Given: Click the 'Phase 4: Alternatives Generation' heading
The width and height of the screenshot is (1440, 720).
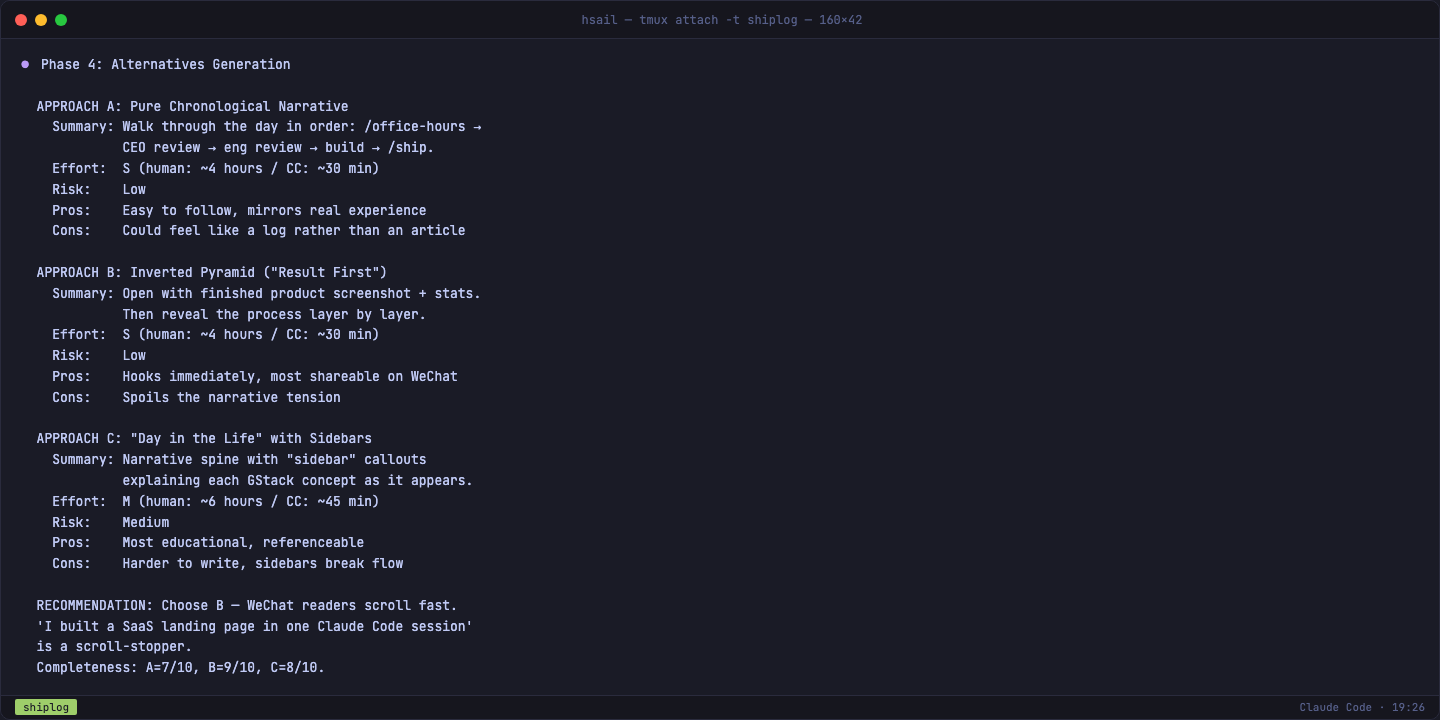Looking at the screenshot, I should pos(166,65).
